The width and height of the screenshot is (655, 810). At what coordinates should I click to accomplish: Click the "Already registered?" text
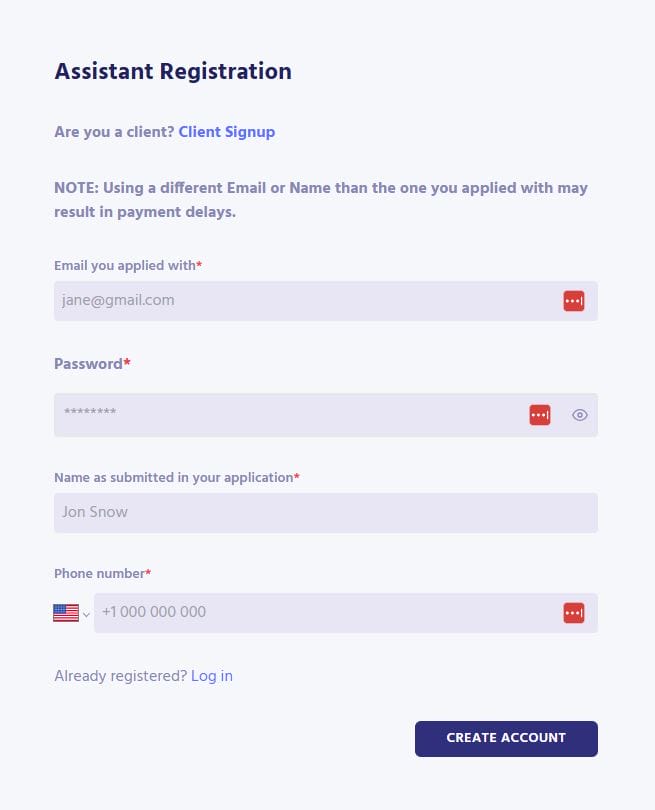click(120, 676)
